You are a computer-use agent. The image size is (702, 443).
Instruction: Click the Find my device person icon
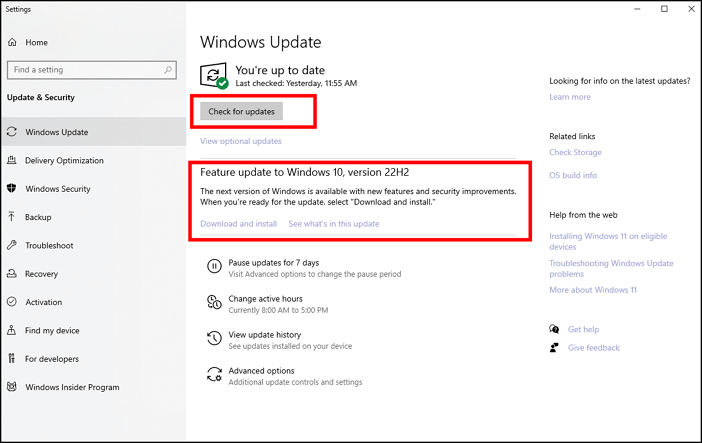[x=12, y=330]
